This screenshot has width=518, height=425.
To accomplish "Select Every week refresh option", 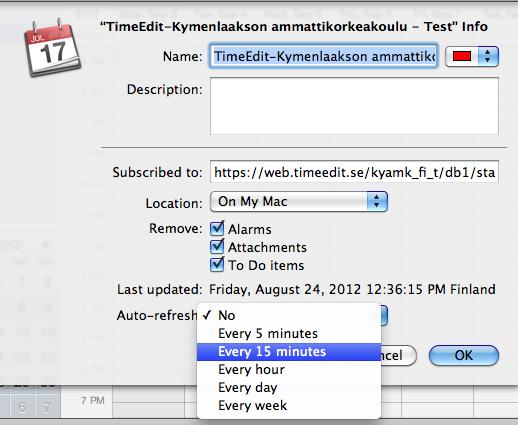I will tap(289, 406).
